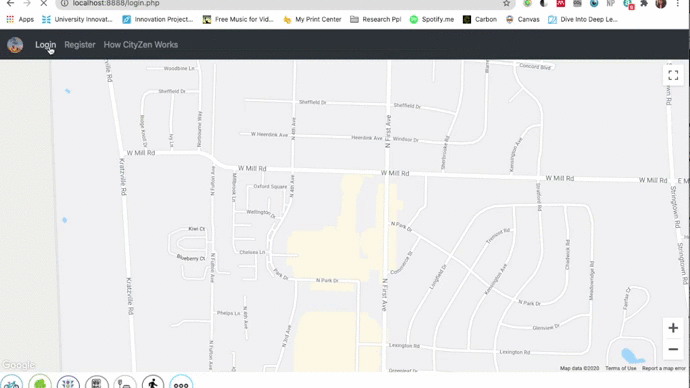
Task: Open Canvas bookmark
Action: click(522, 19)
